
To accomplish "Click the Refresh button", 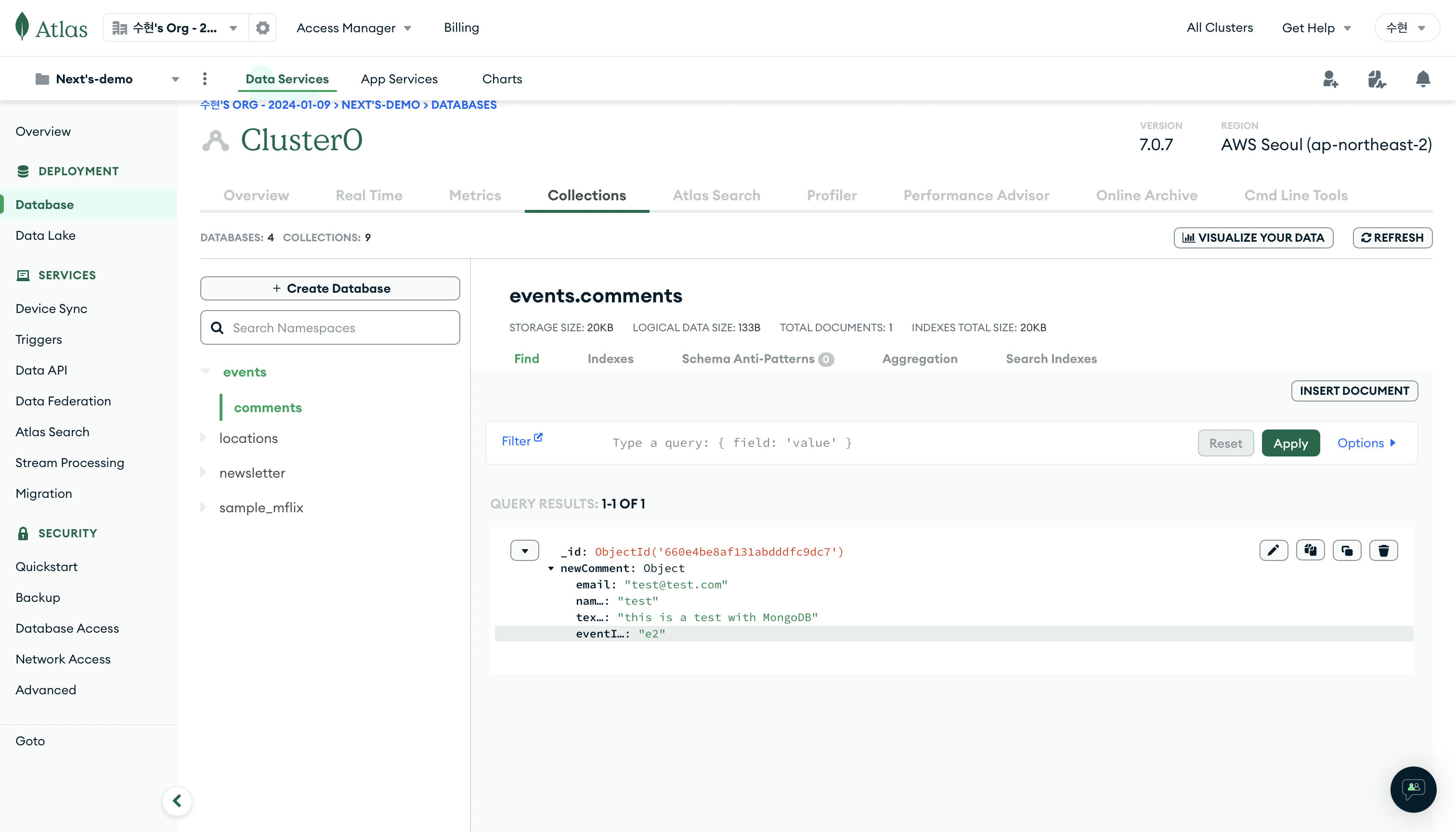I will pyautogui.click(x=1392, y=238).
